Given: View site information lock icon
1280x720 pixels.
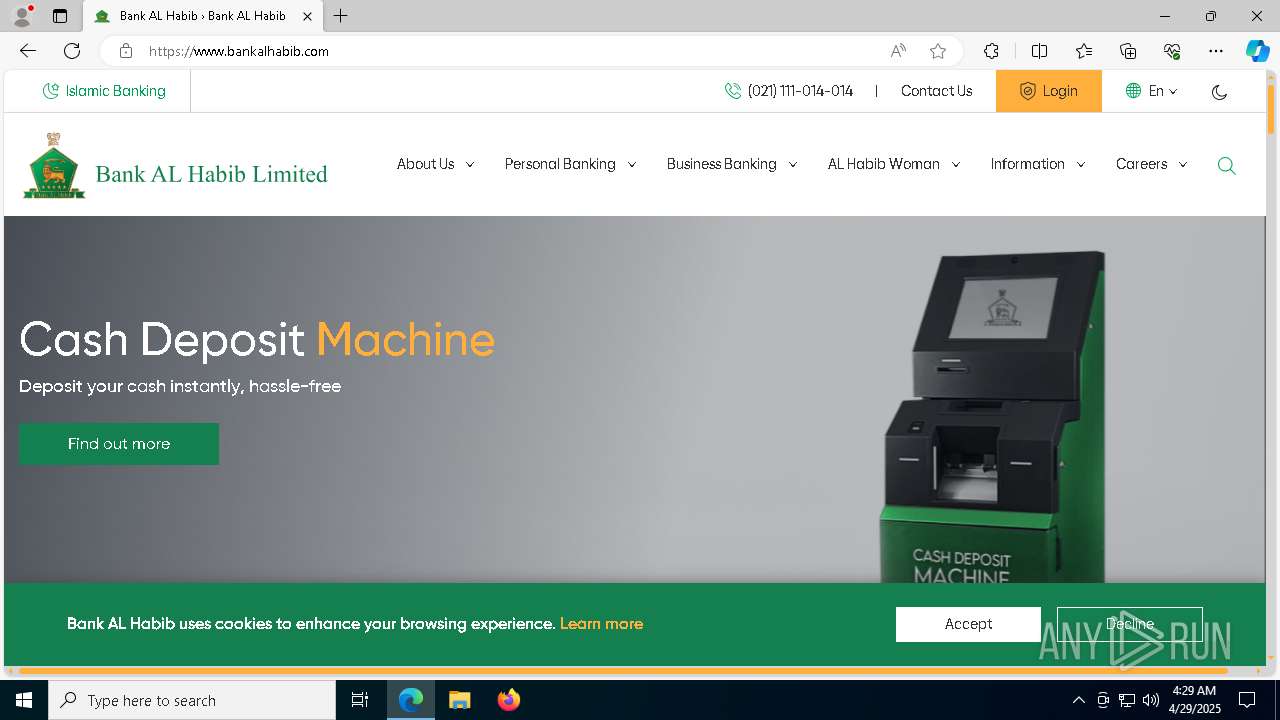Looking at the screenshot, I should [125, 51].
